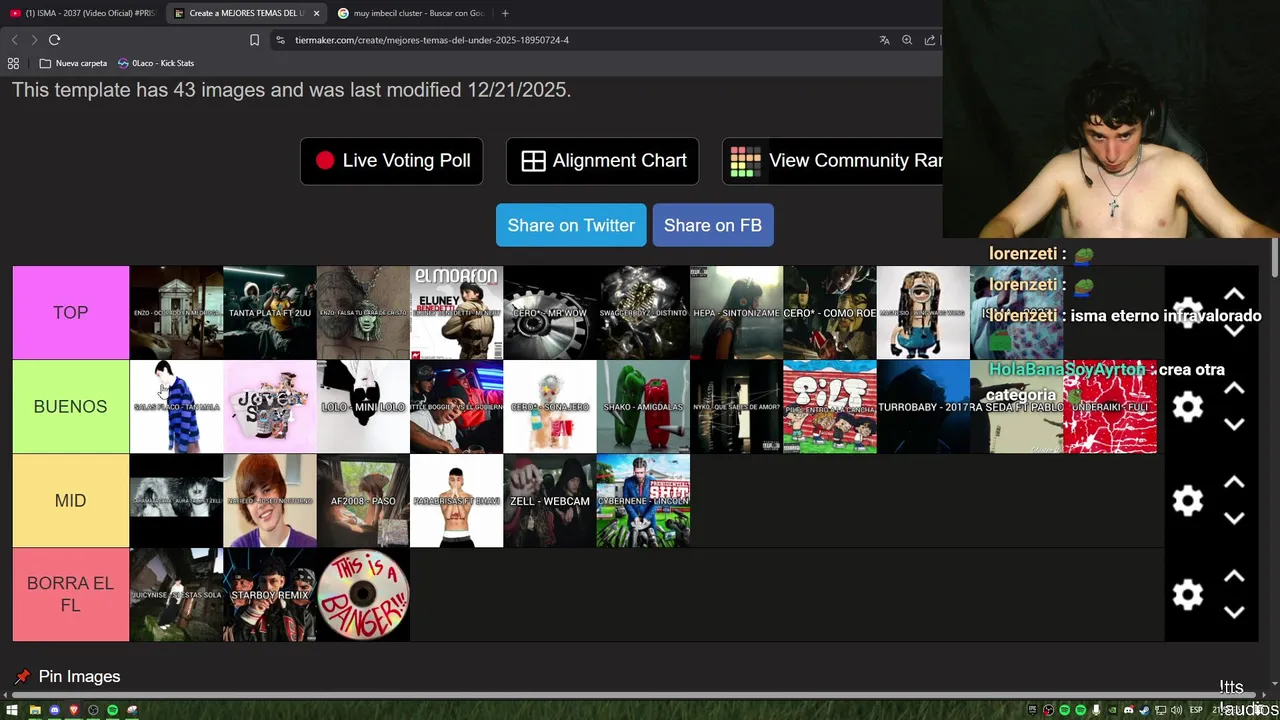Share on FB
This screenshot has width=1280, height=720.
point(713,225)
